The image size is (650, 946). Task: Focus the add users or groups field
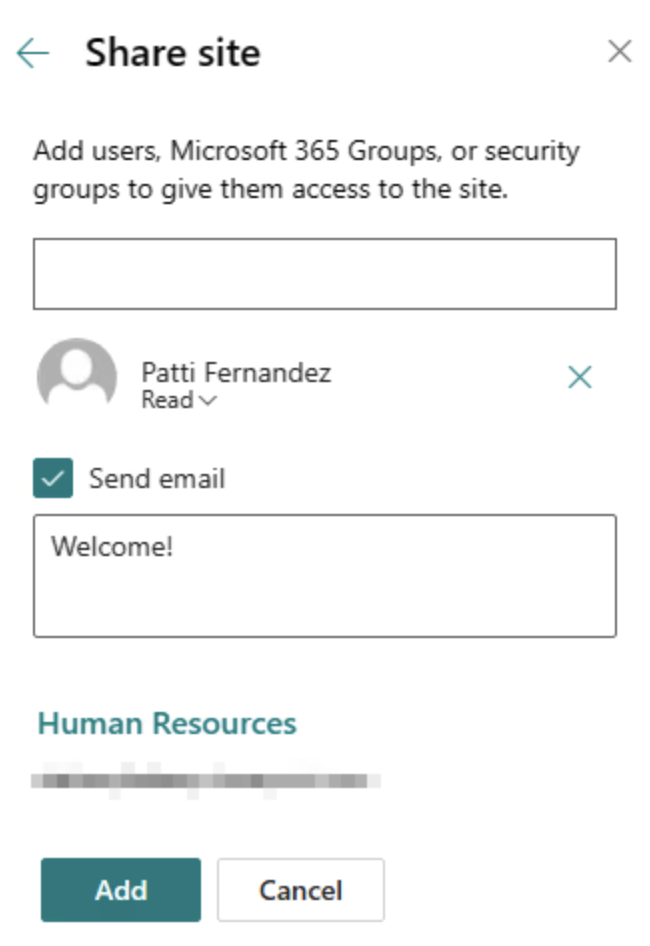[x=324, y=274]
